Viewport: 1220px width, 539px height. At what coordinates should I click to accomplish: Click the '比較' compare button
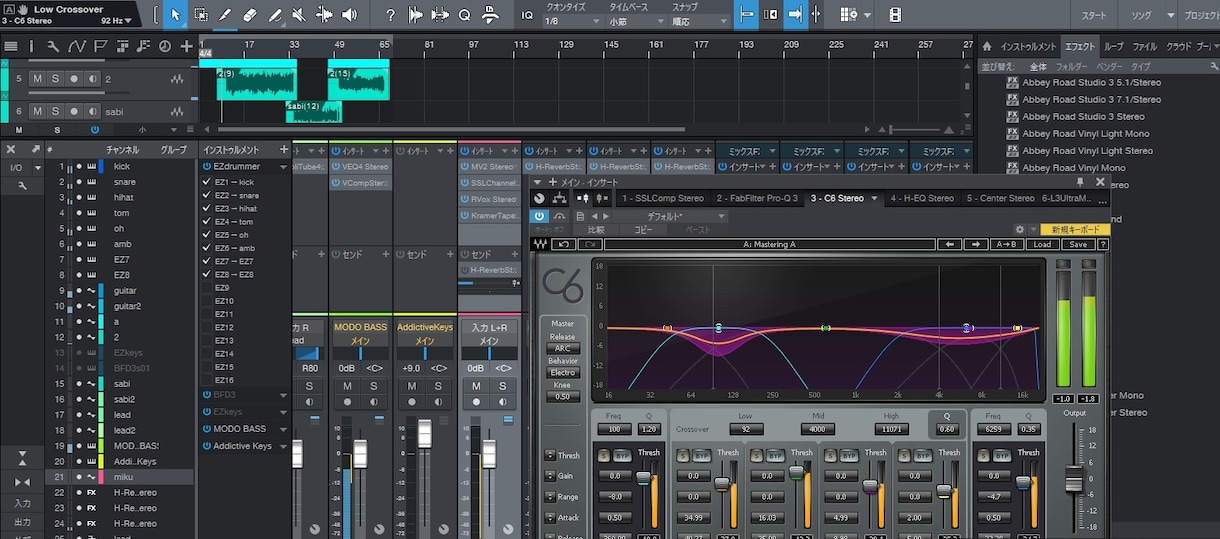[596, 230]
